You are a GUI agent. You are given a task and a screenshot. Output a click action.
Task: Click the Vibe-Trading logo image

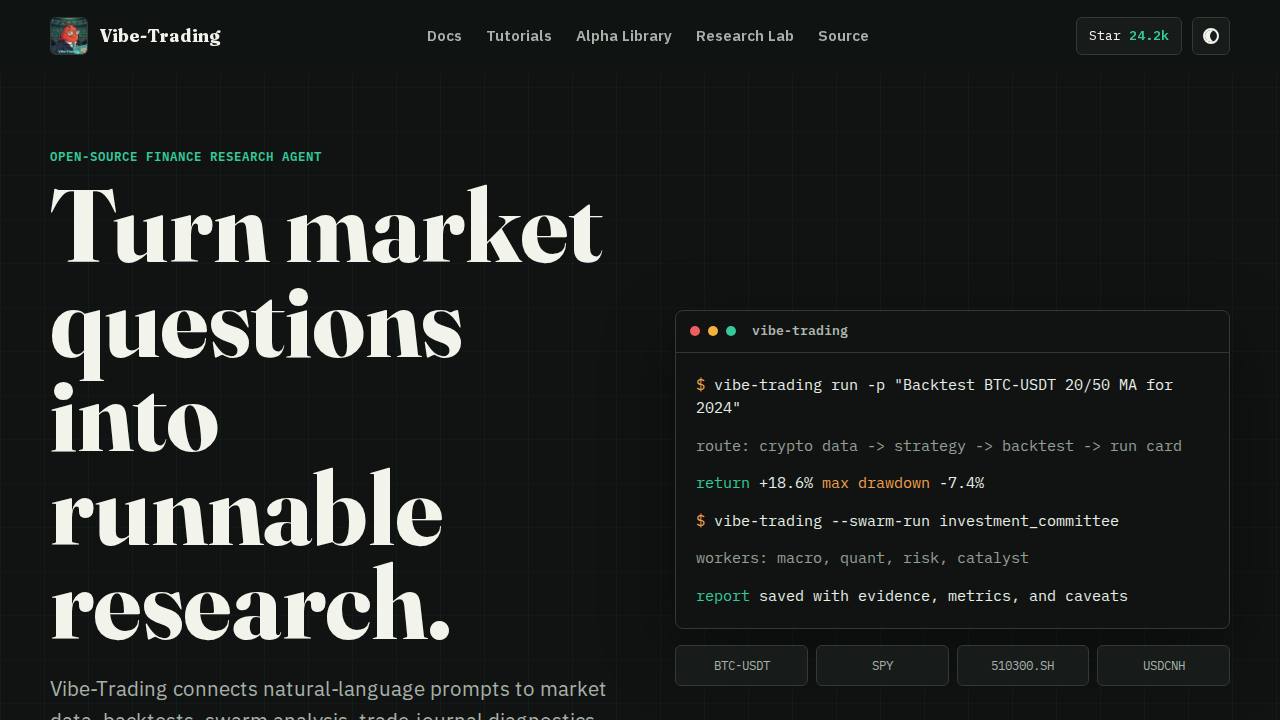click(x=69, y=36)
